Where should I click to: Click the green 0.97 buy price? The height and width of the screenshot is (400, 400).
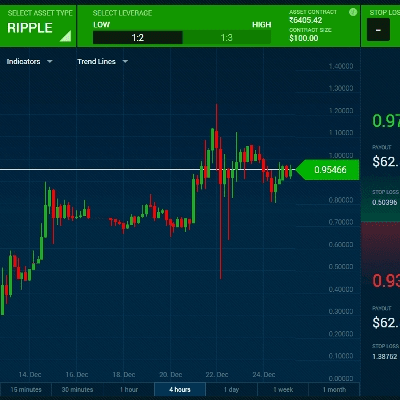tap(386, 121)
